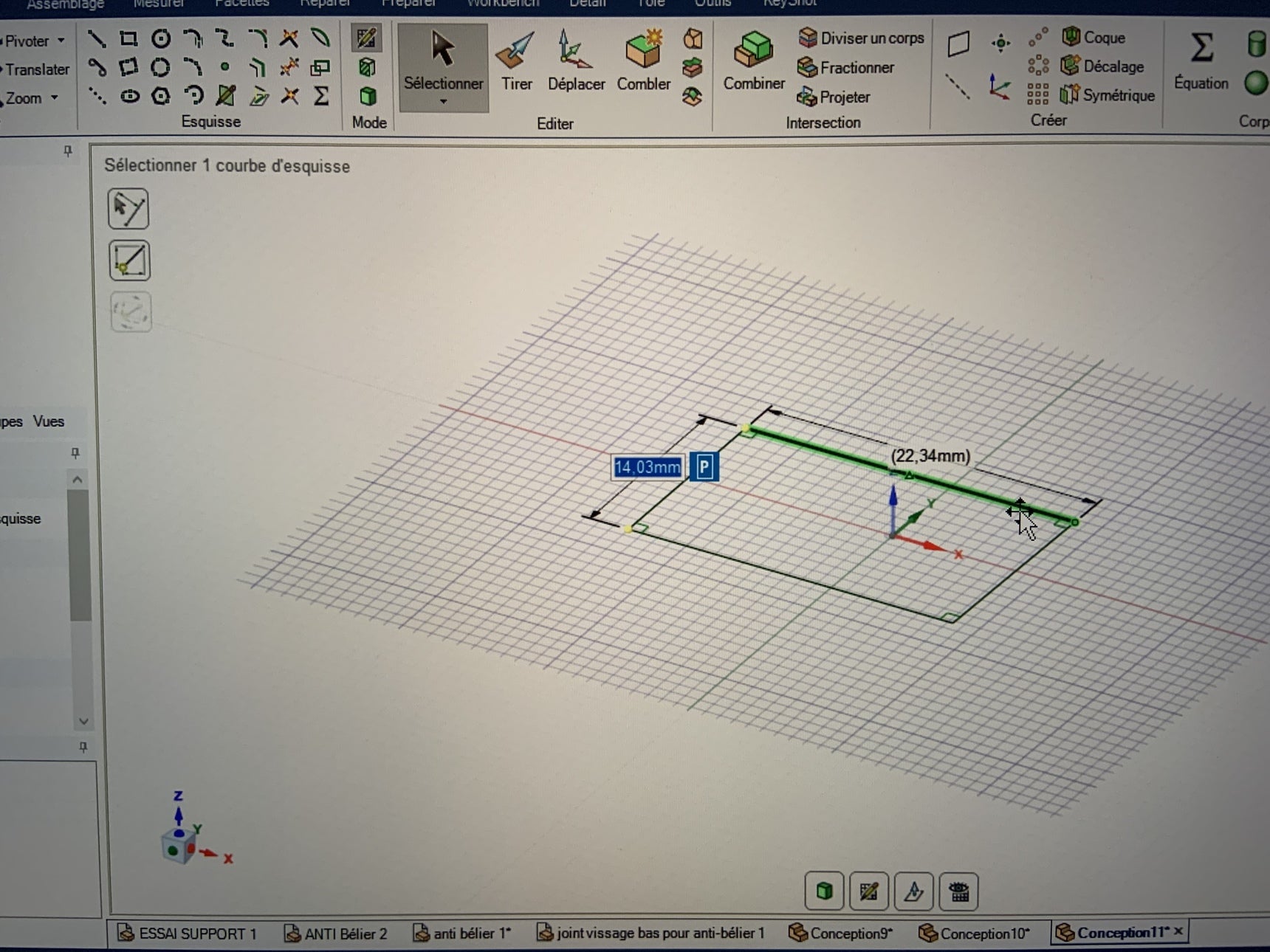Click the Coque shell button
Viewport: 1270px width, 952px height.
tap(1094, 37)
